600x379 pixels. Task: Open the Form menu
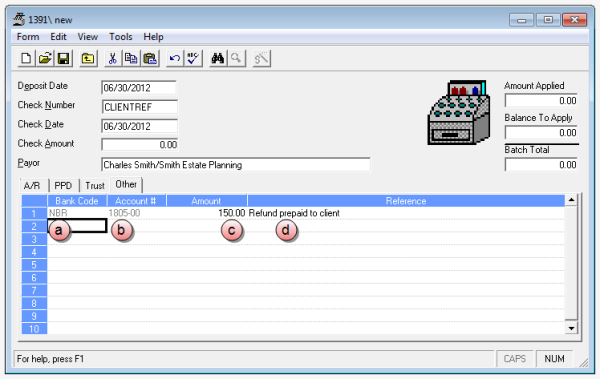28,37
